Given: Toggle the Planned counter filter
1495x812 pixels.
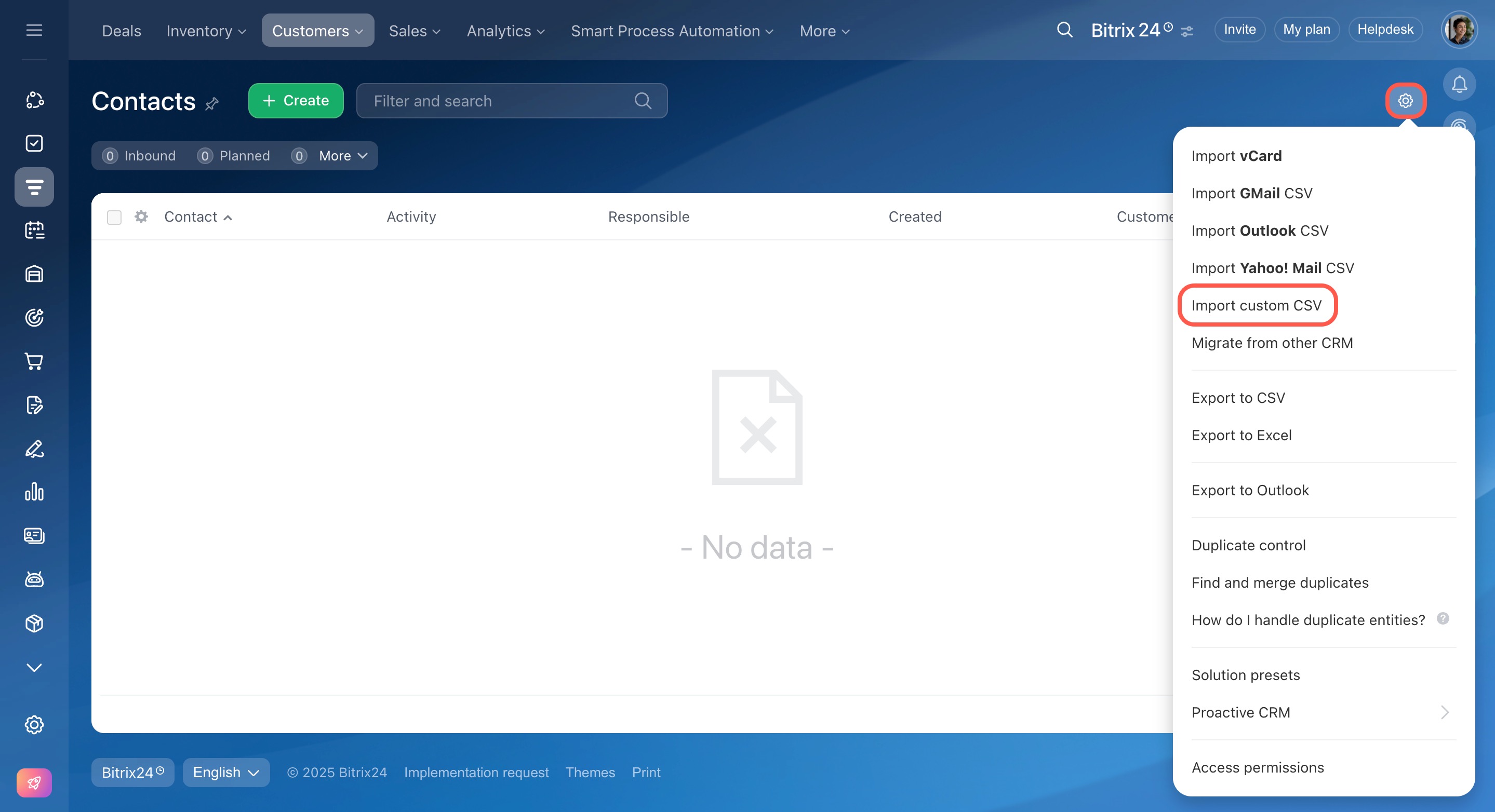Looking at the screenshot, I should point(234,156).
